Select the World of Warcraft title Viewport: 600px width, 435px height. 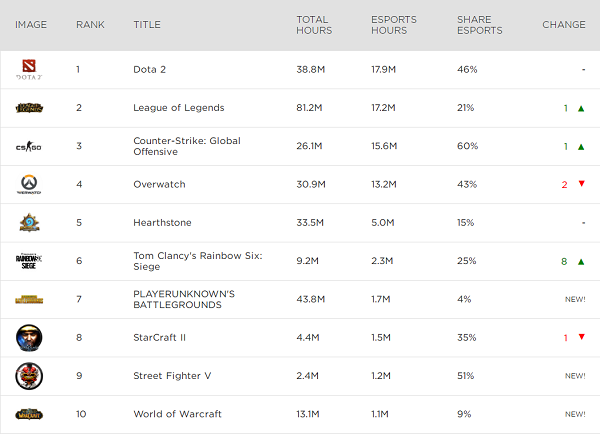click(178, 414)
